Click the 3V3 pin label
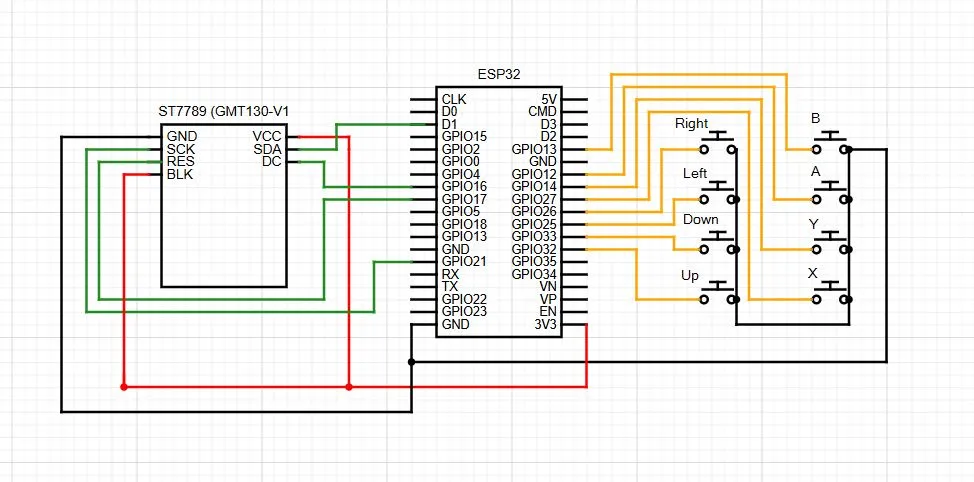The height and width of the screenshot is (482, 974). [546, 324]
